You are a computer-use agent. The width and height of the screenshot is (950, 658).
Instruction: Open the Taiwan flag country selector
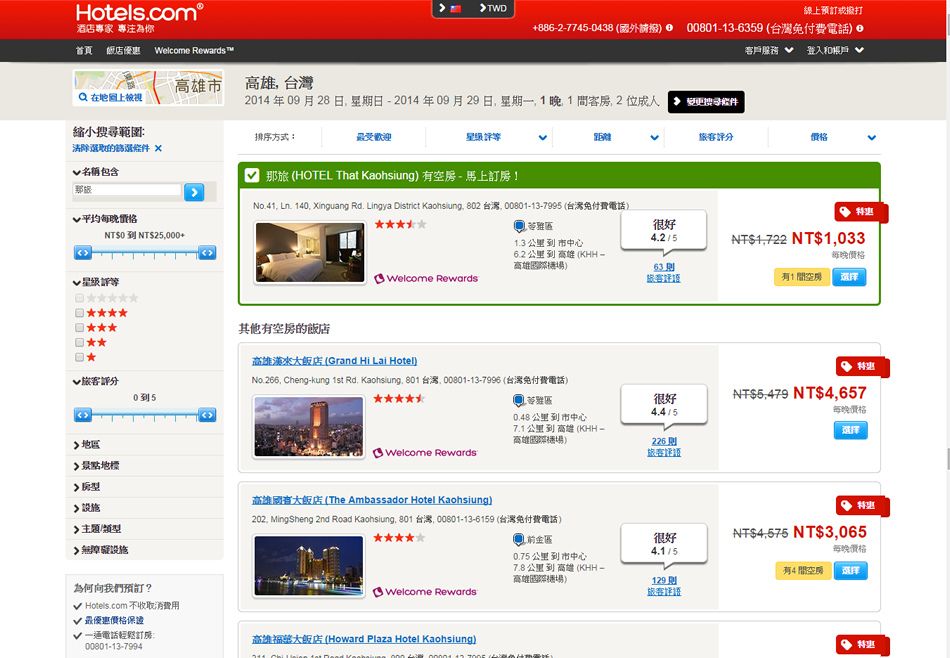click(x=450, y=8)
